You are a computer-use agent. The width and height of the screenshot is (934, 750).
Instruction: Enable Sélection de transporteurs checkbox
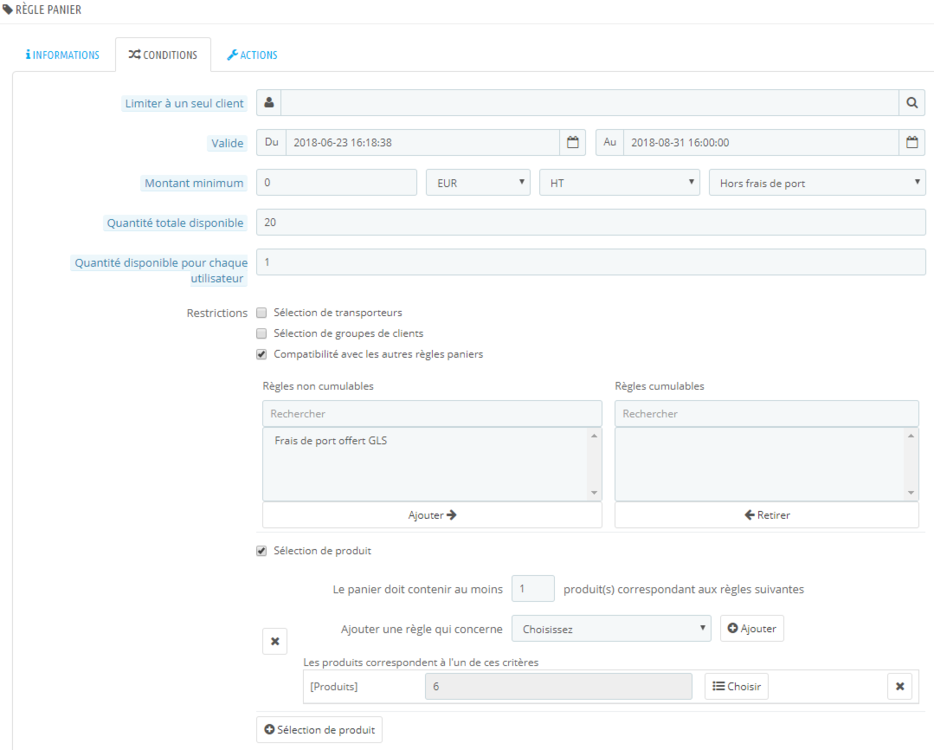point(261,313)
